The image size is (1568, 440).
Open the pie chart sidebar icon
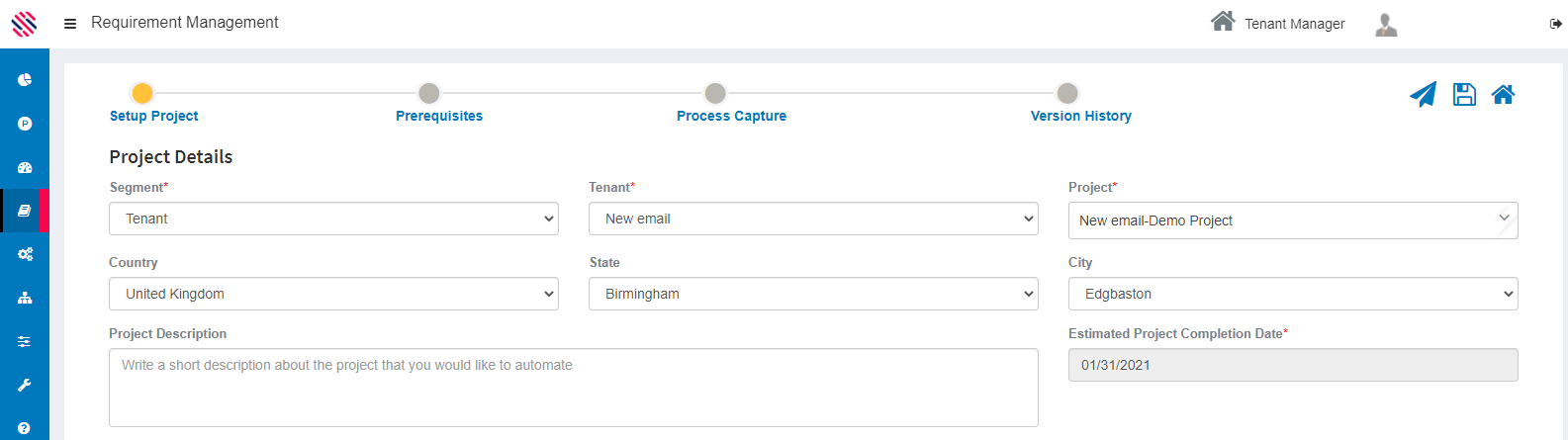pos(25,80)
